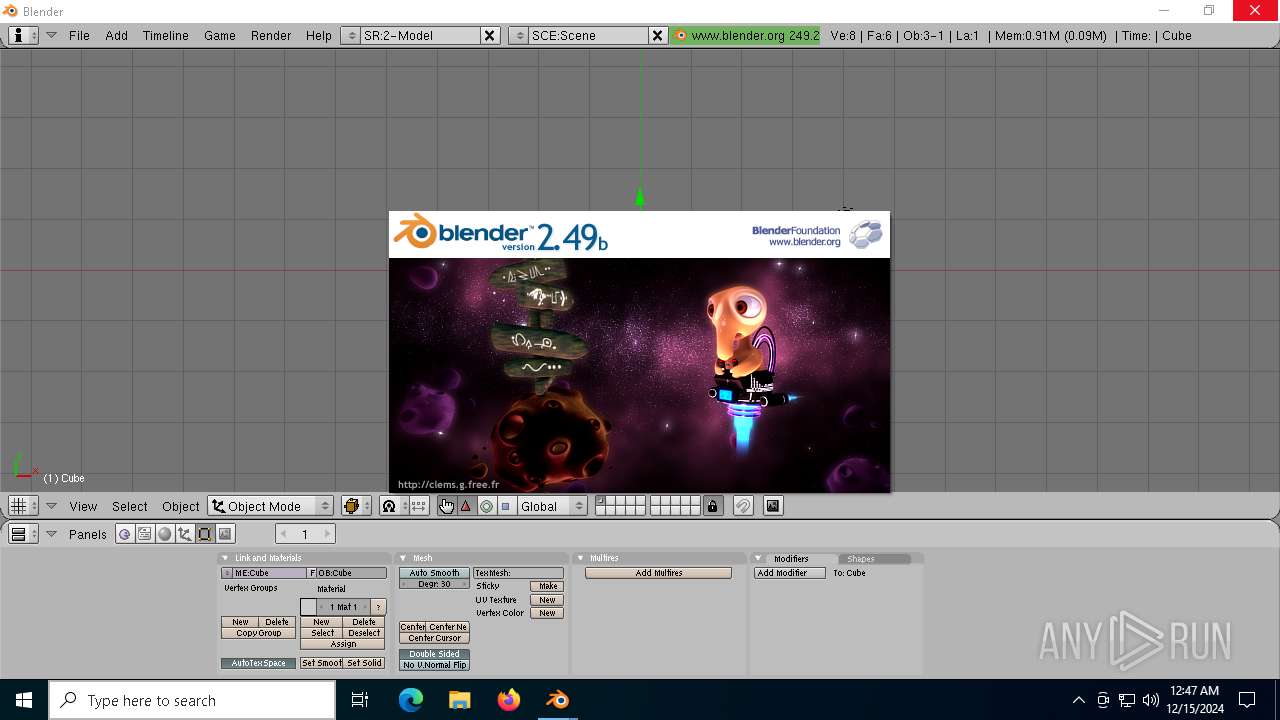
Task: Switch to Scene context panels icon
Action: coord(225,534)
